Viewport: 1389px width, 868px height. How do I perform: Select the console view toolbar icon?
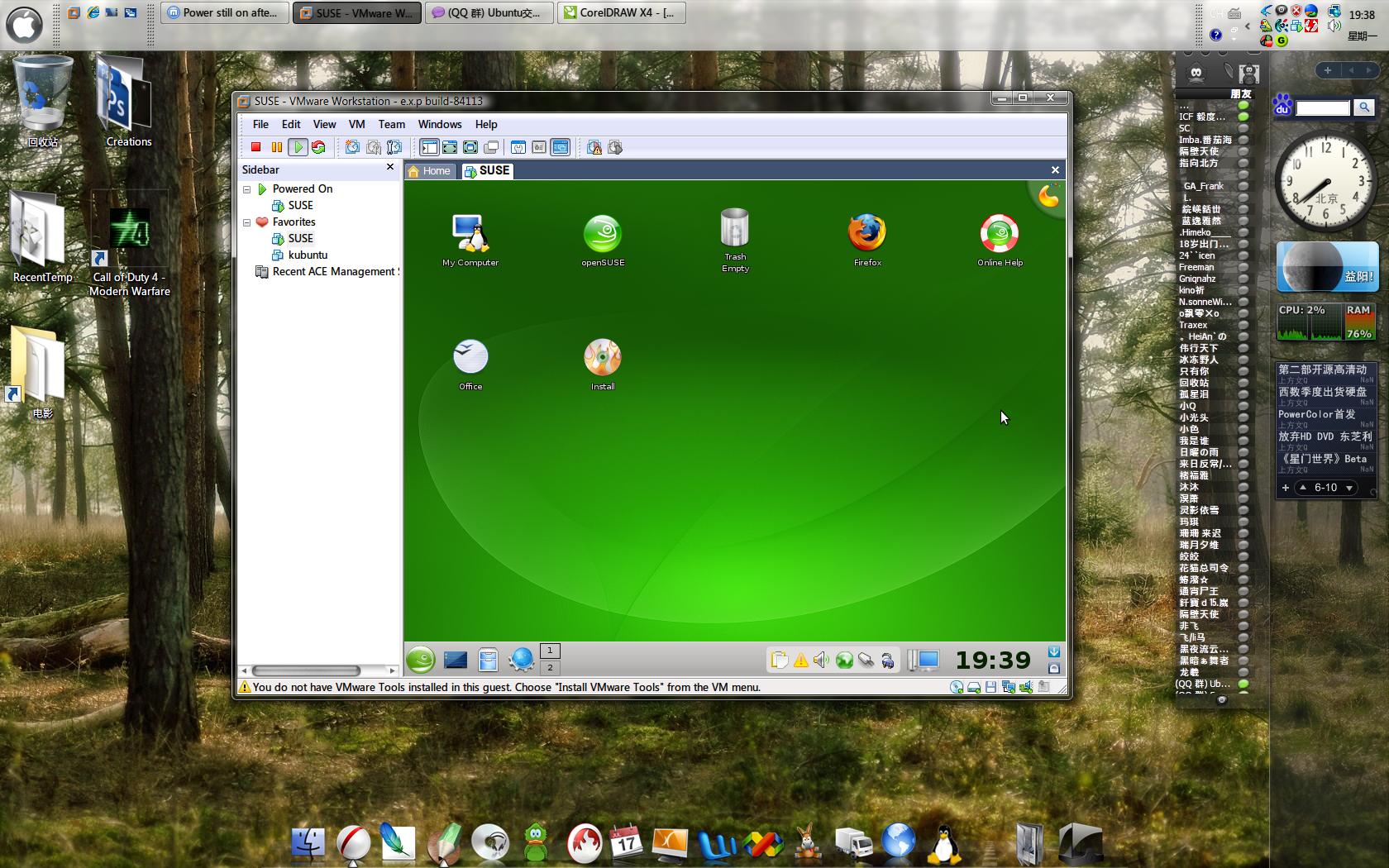tap(561, 147)
